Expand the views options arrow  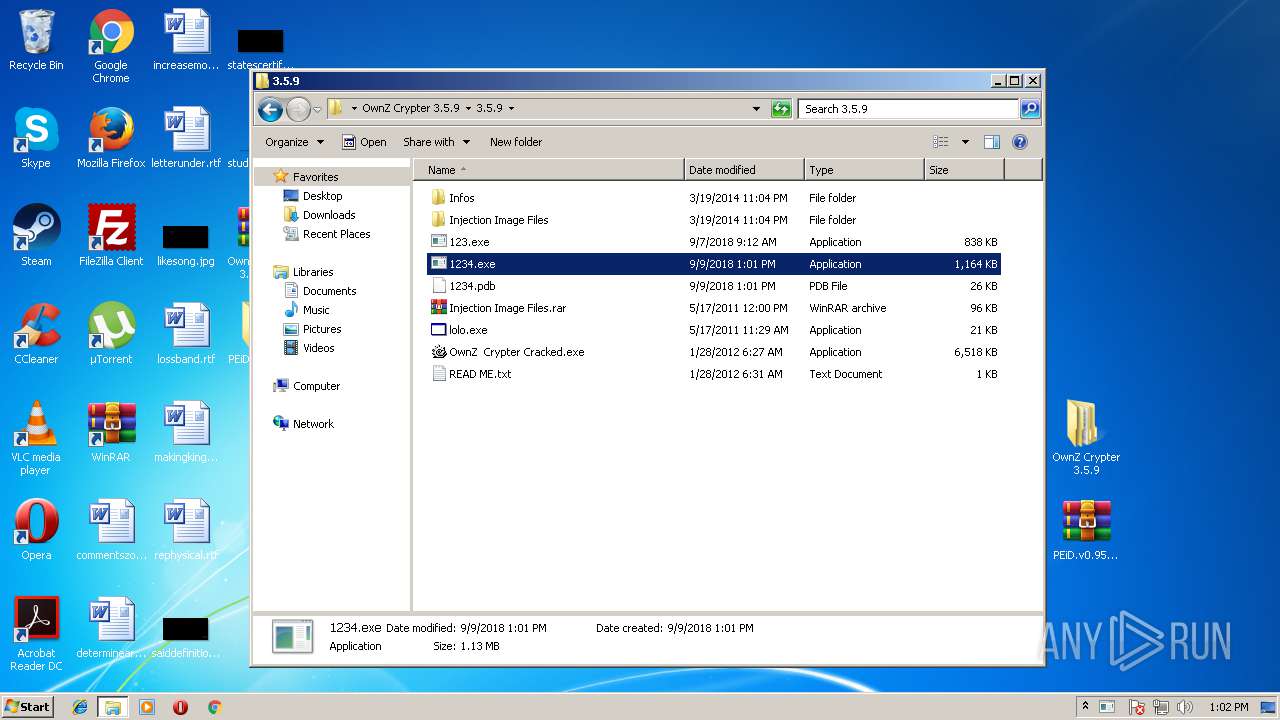pyautogui.click(x=965, y=142)
